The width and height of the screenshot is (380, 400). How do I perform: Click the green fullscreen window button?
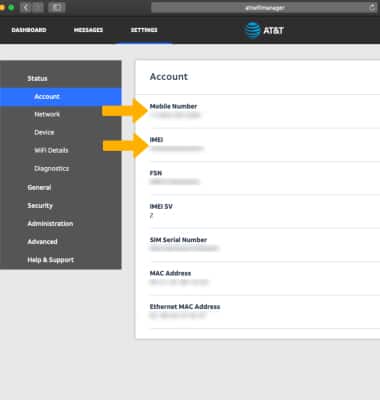(11, 7)
